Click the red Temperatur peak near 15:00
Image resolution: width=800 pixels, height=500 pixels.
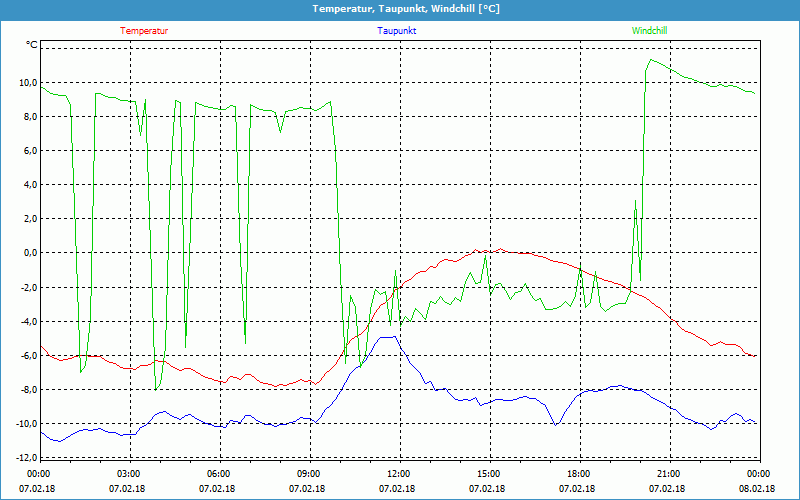[500, 250]
